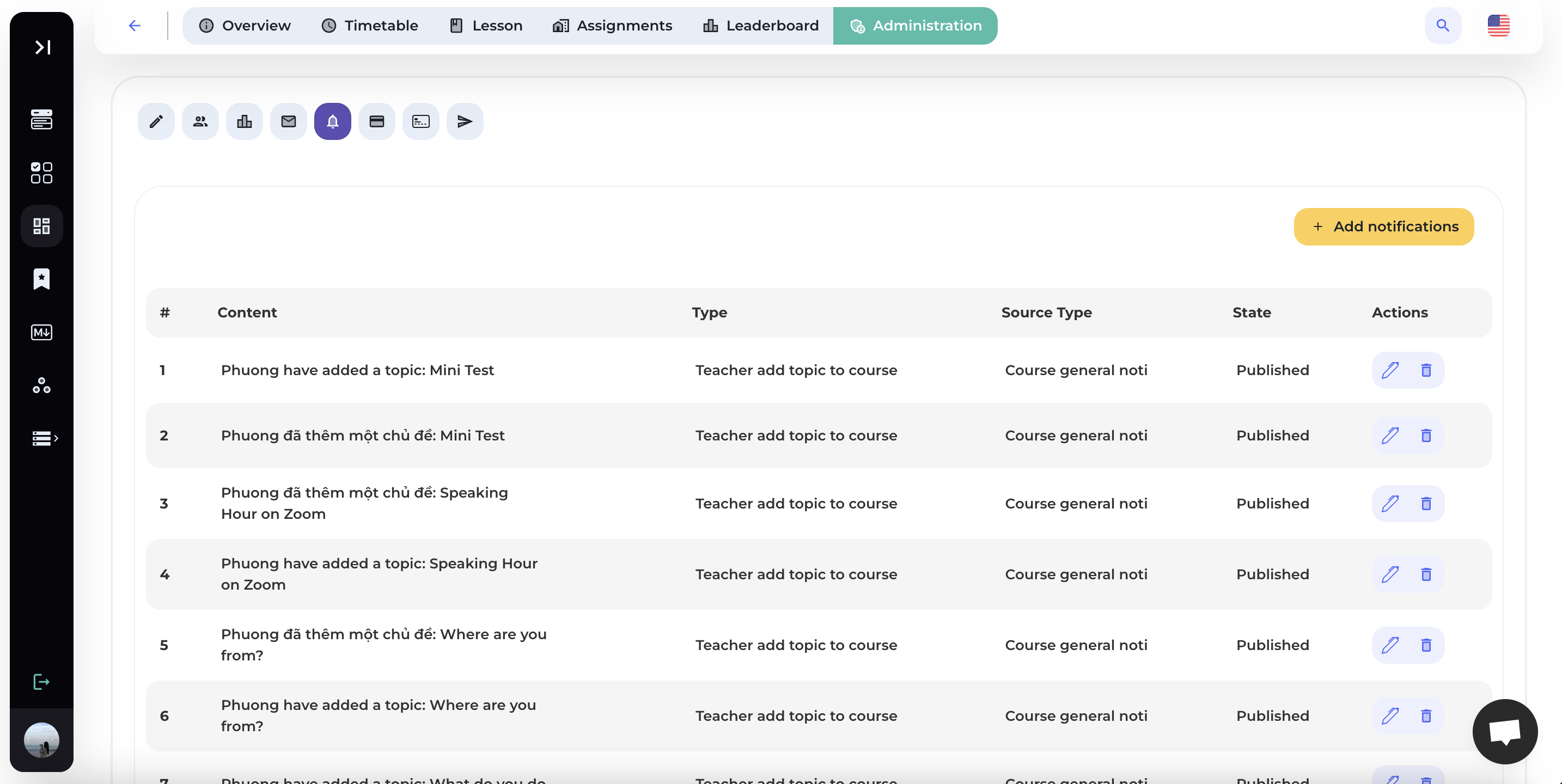The image size is (1562, 784).
Task: Delete row 2 notification with trash icon
Action: (1426, 436)
